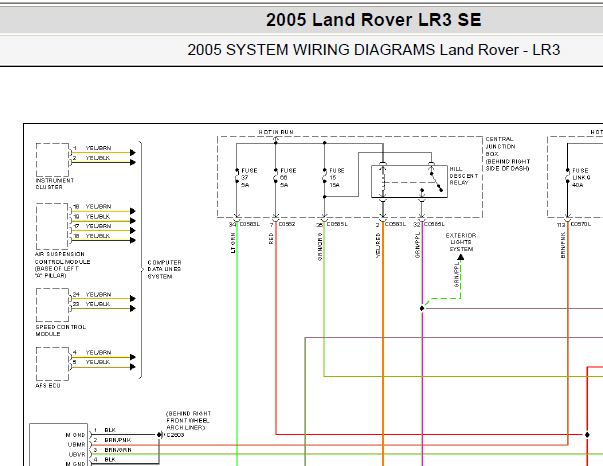Viewport: 603px width, 466px height.
Task: Click the dashed-line GRN/PPL label under exterior lights
Action: [x=456, y=275]
